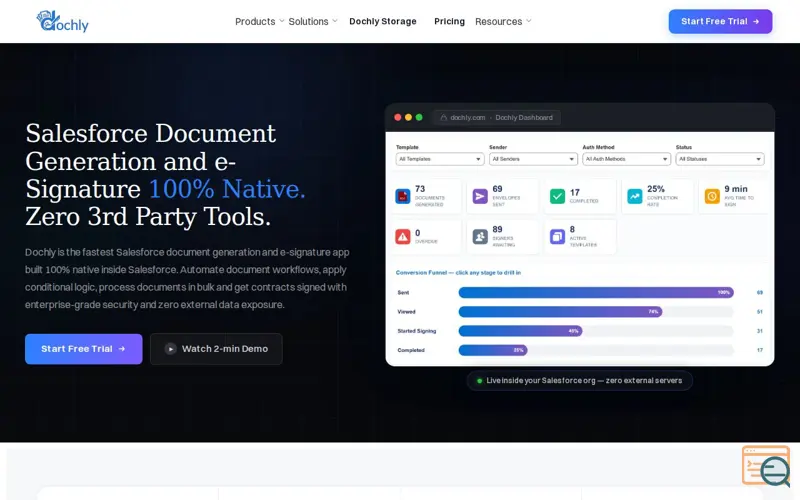Screen dimensions: 800x500
Task: Click the '100% Native.' headline text
Action: [x=227, y=189]
